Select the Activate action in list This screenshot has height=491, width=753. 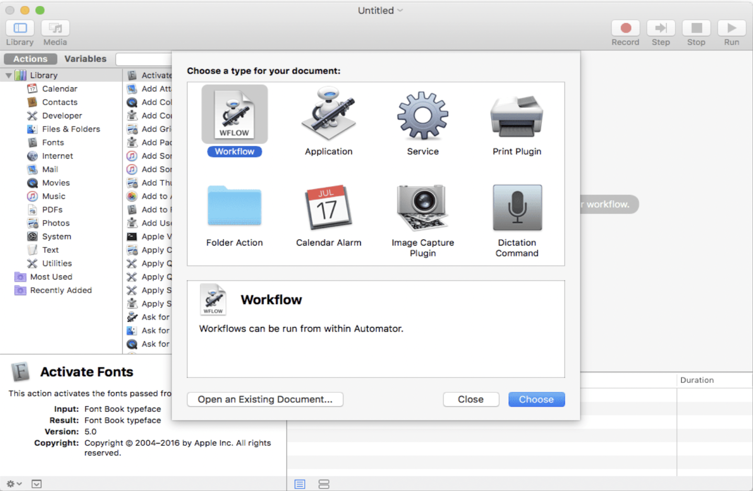pos(148,75)
